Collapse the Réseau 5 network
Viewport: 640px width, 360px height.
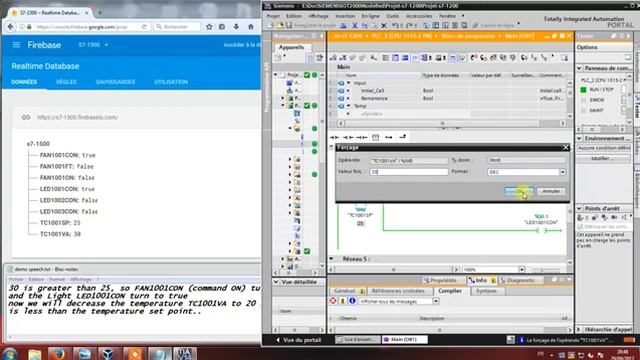pos(331,259)
